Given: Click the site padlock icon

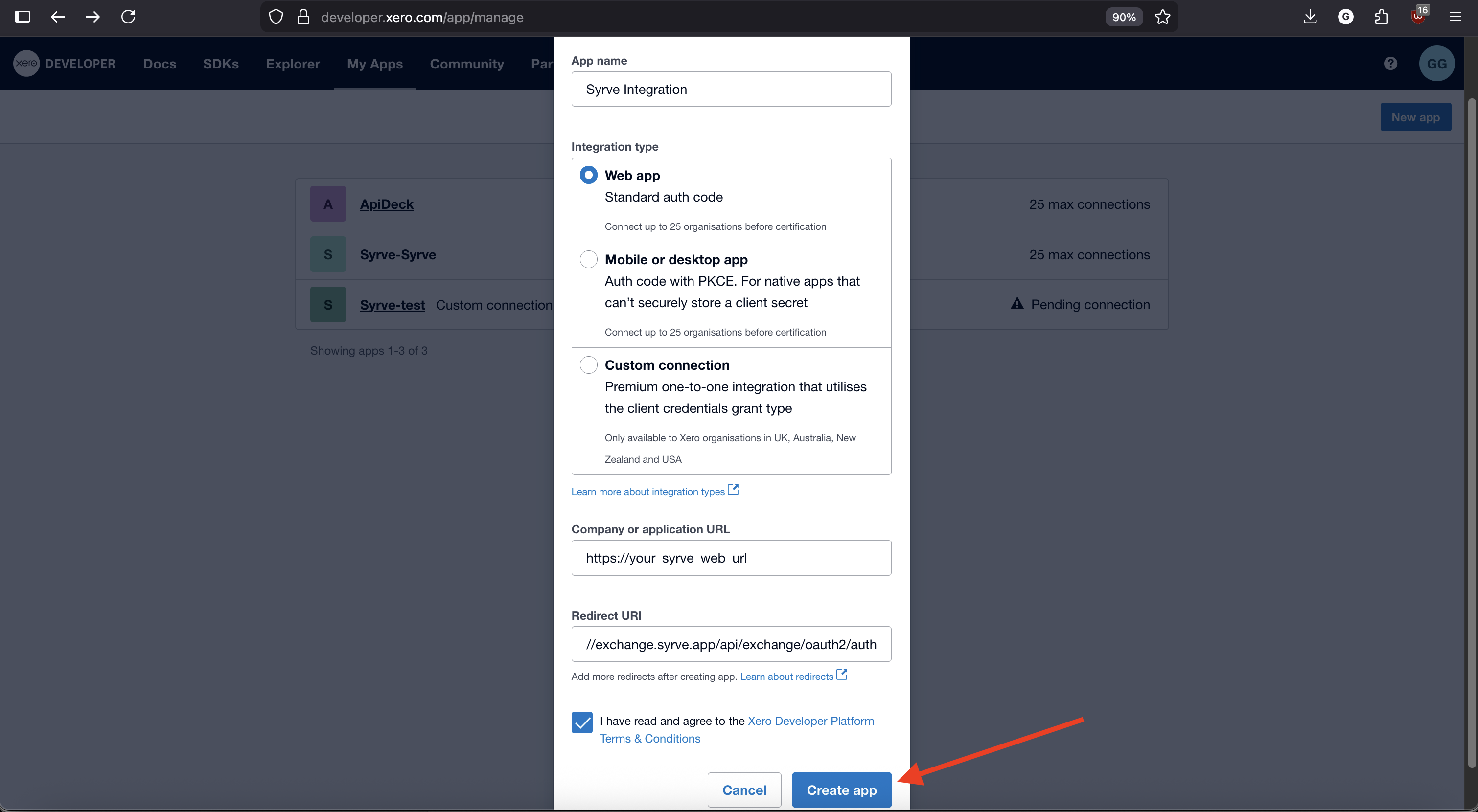Looking at the screenshot, I should click(x=303, y=17).
